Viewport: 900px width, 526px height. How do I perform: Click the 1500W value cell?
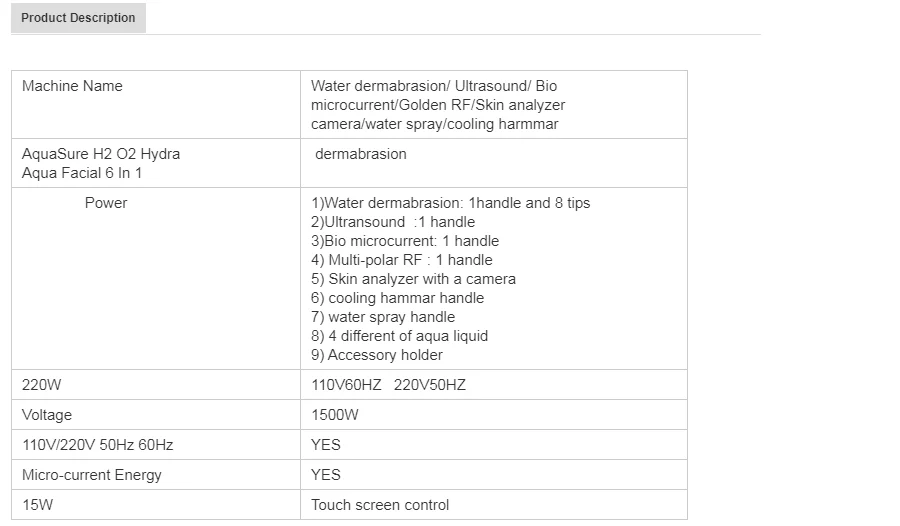click(335, 415)
